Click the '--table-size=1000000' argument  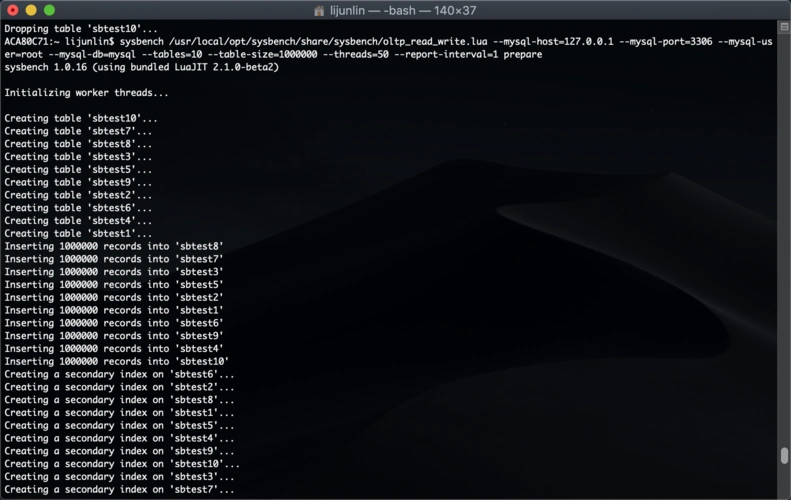[x=262, y=54]
